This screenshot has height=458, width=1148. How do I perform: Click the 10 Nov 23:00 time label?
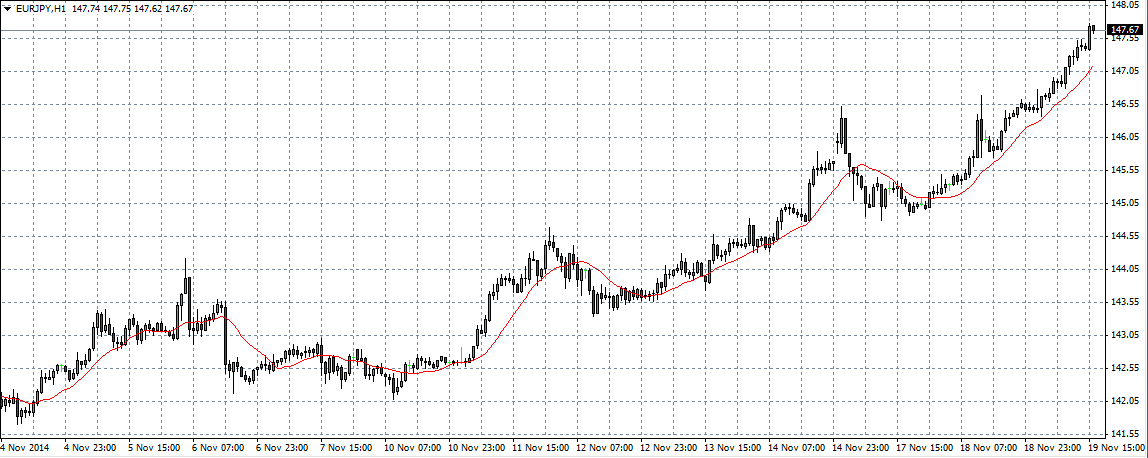coord(475,447)
